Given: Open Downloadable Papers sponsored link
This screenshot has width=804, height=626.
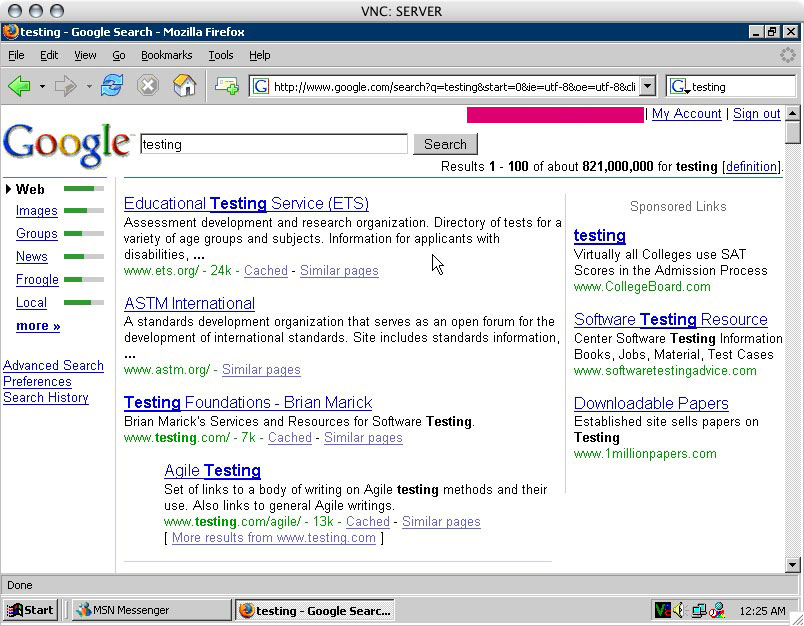Looking at the screenshot, I should (651, 403).
